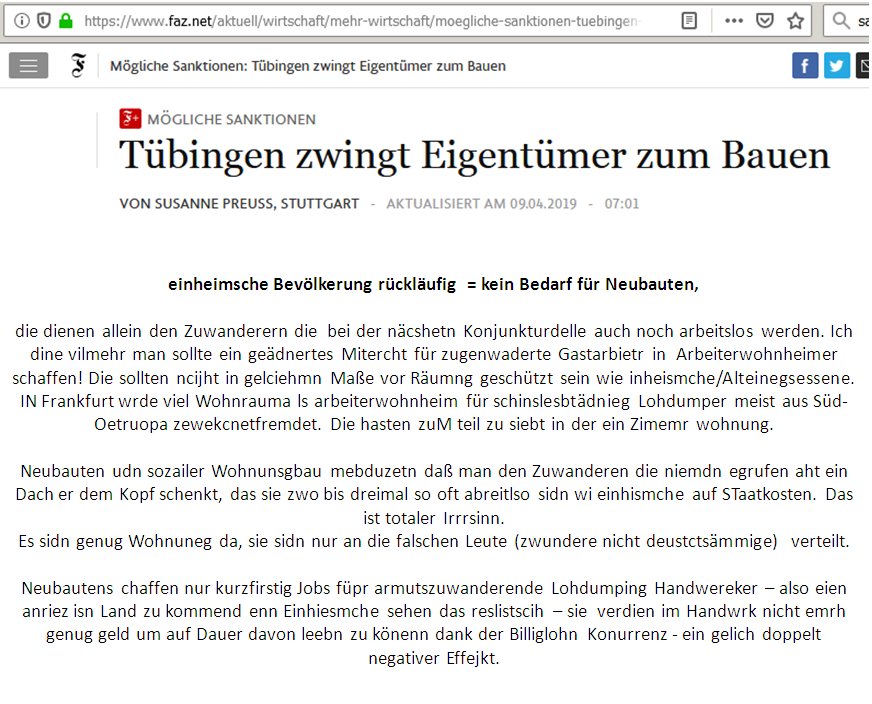
Task: Go to FAZ homepage via F logo
Action: coord(78,66)
